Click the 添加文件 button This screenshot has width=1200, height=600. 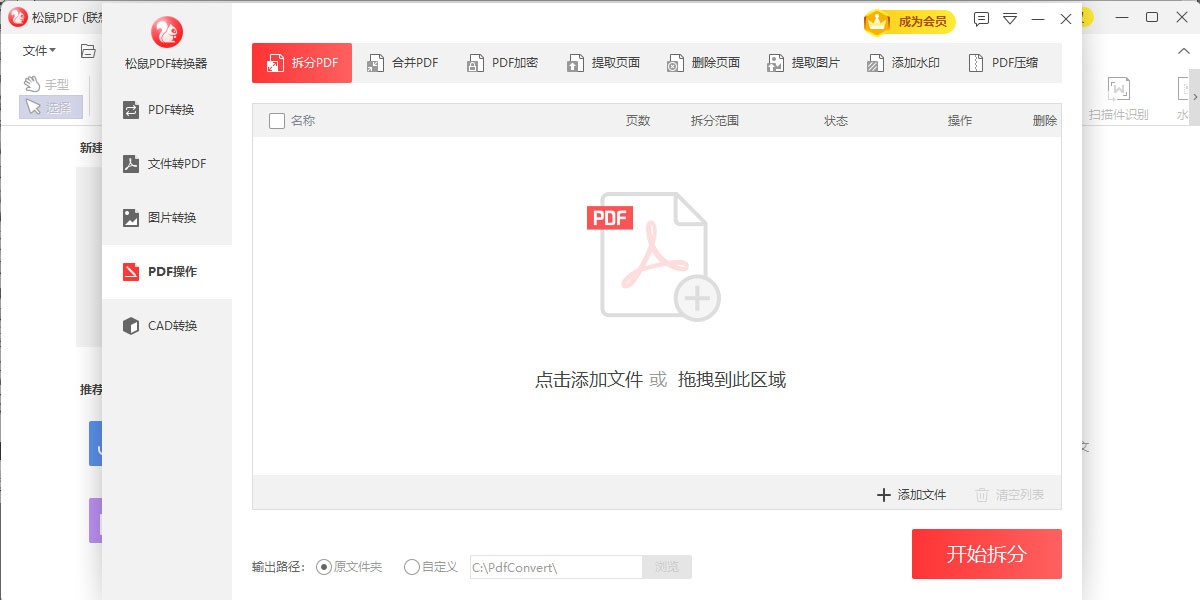[911, 495]
